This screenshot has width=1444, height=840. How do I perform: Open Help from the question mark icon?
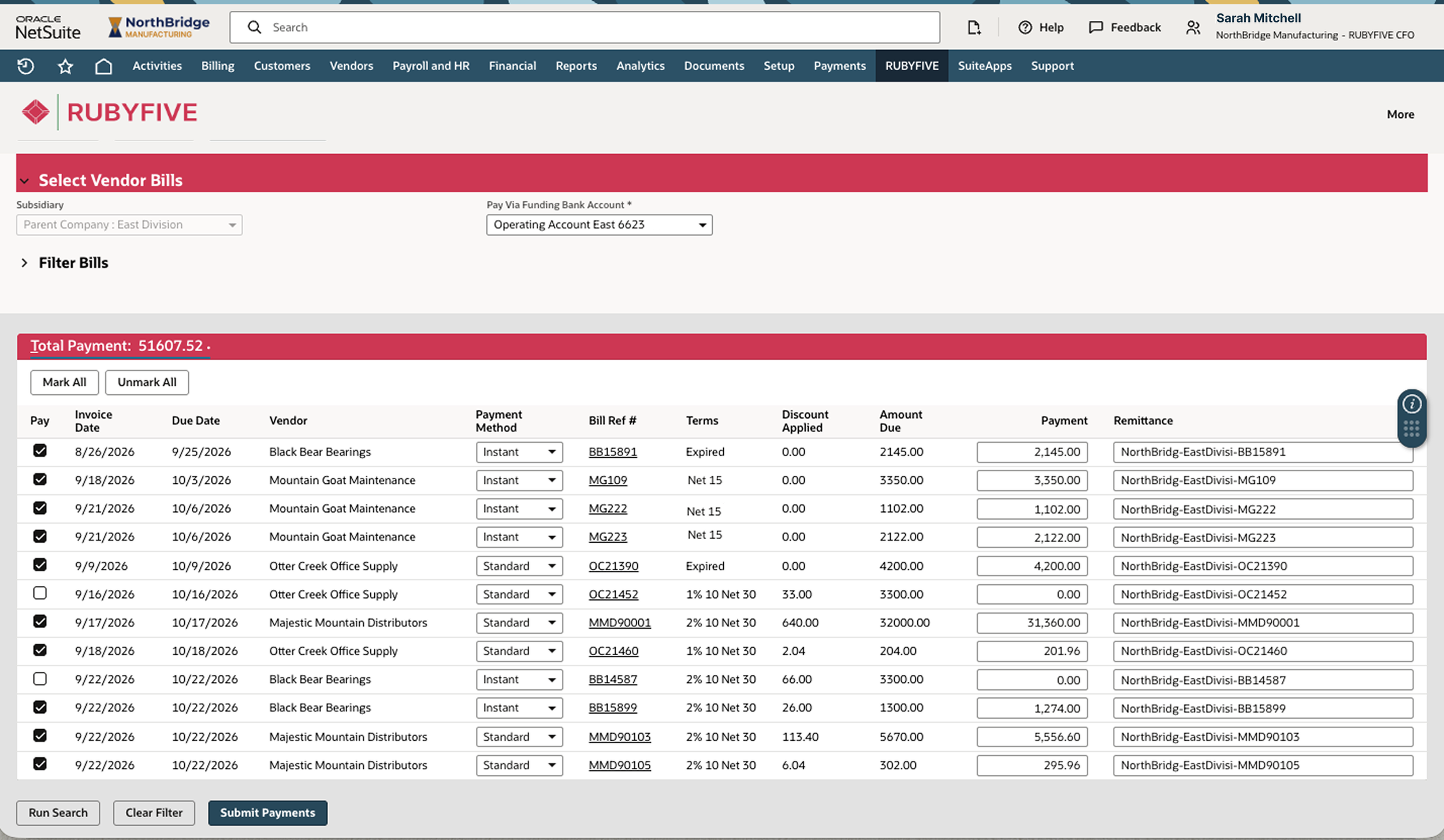(x=1025, y=27)
